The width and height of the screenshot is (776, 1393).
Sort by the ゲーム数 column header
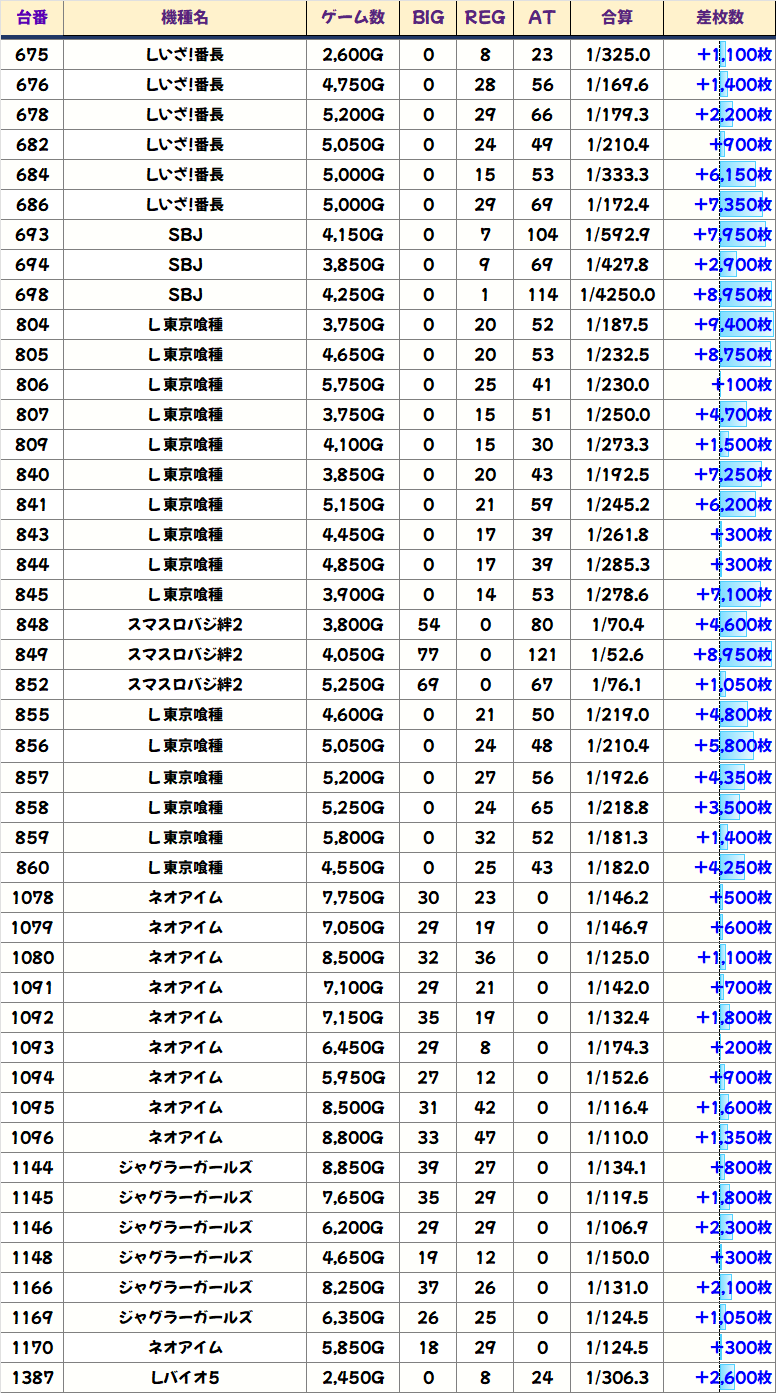(353, 18)
